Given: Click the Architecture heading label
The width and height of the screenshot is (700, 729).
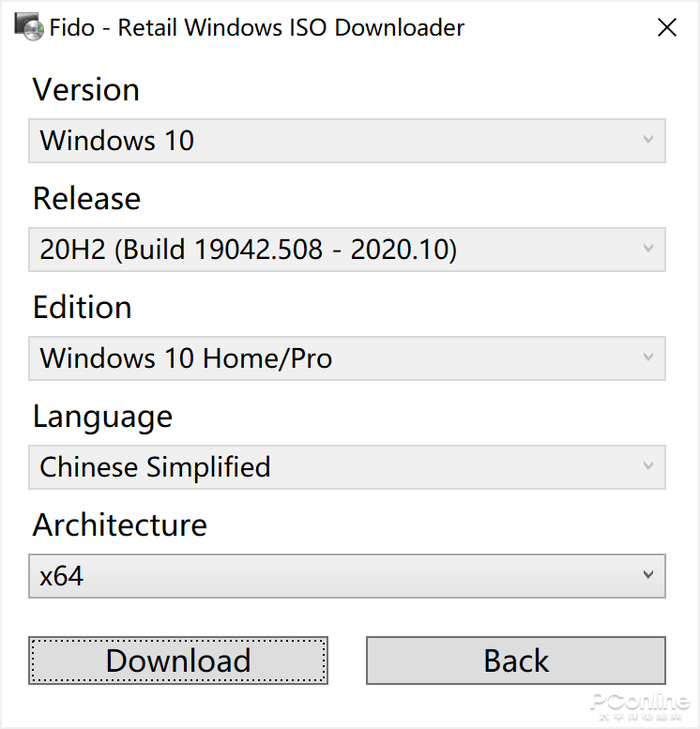Looking at the screenshot, I should [120, 525].
